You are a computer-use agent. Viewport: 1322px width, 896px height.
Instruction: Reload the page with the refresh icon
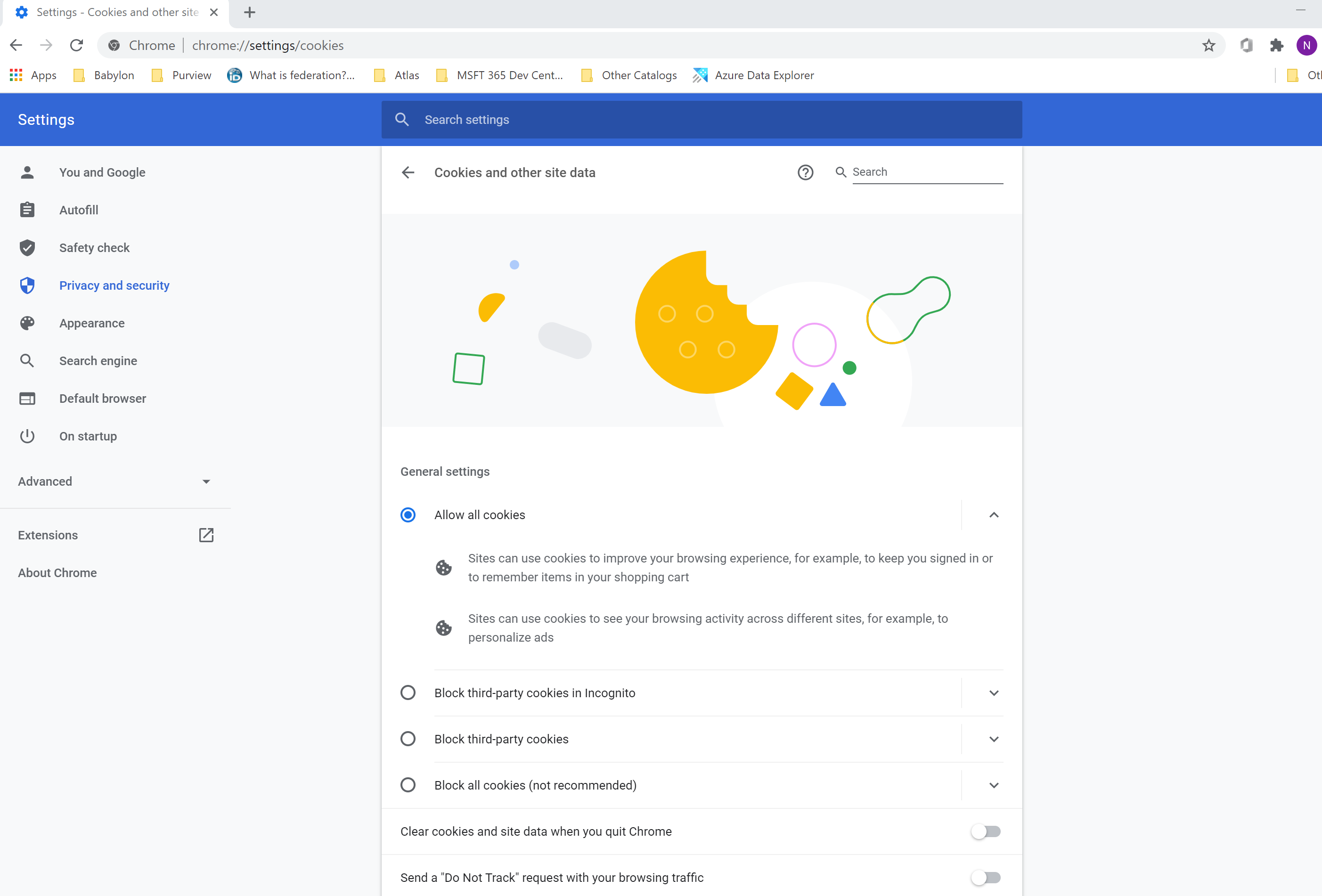pyautogui.click(x=76, y=46)
